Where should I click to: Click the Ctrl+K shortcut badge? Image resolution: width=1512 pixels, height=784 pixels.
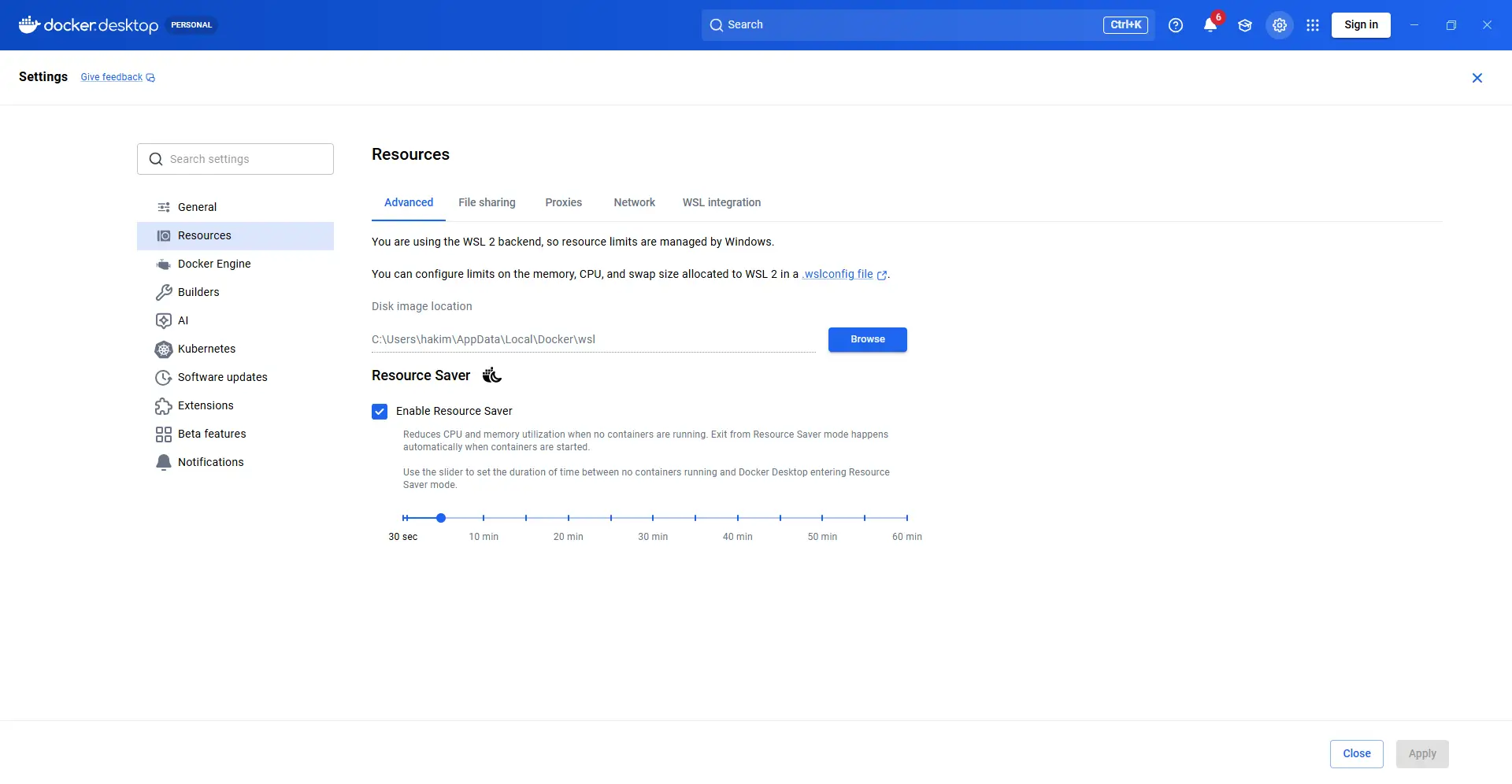(x=1126, y=25)
